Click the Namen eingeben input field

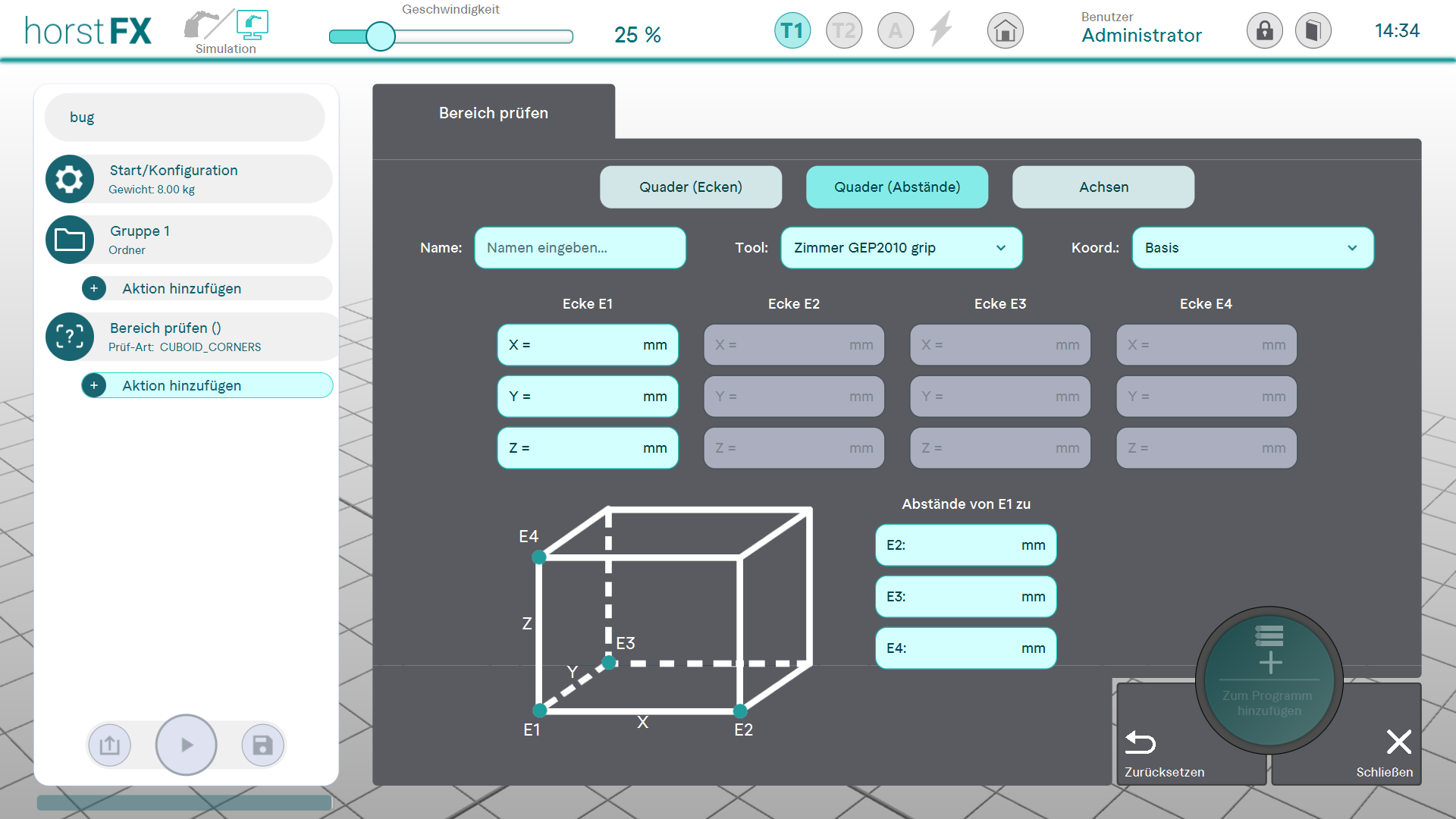click(x=579, y=248)
